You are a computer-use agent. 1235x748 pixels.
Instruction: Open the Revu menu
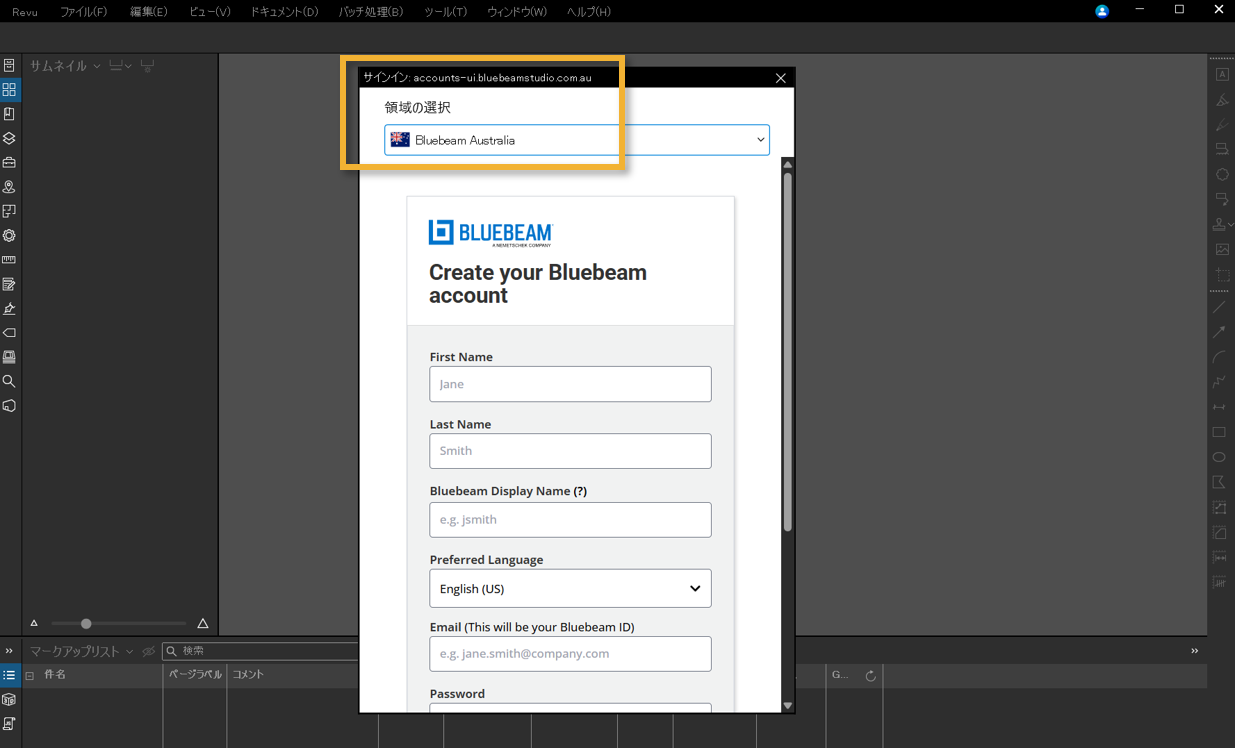tap(25, 12)
